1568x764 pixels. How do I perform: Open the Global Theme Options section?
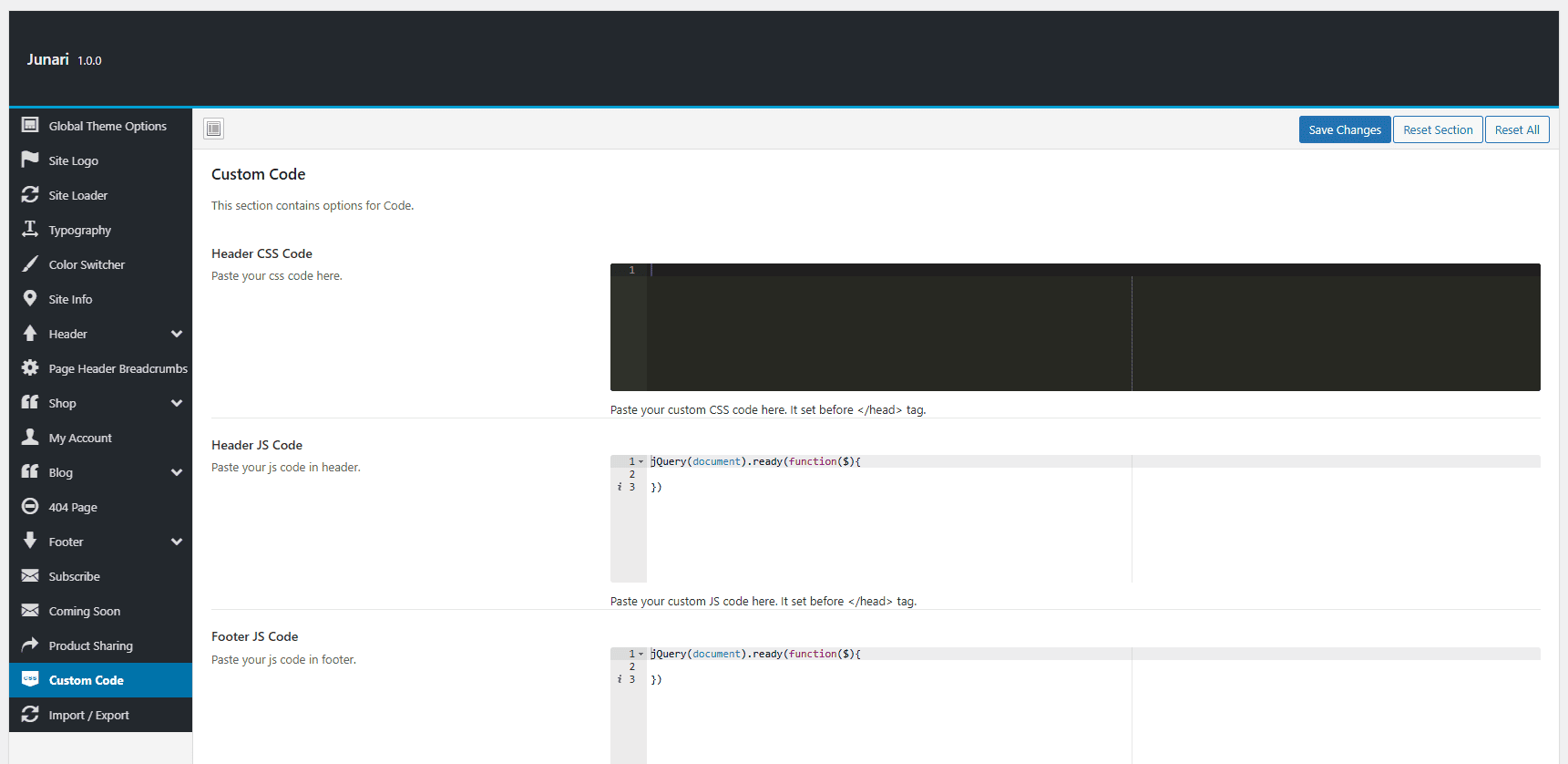tap(100, 126)
